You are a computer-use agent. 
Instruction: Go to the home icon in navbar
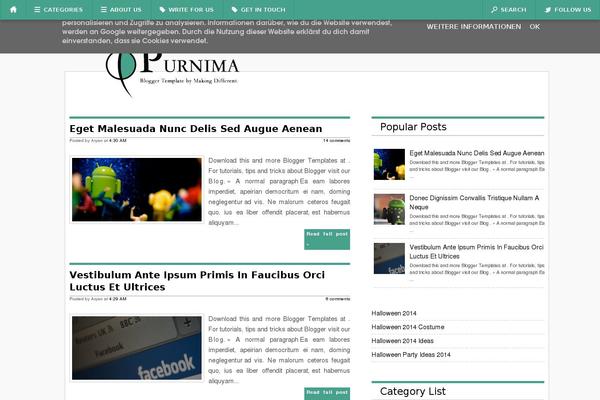[x=13, y=10]
